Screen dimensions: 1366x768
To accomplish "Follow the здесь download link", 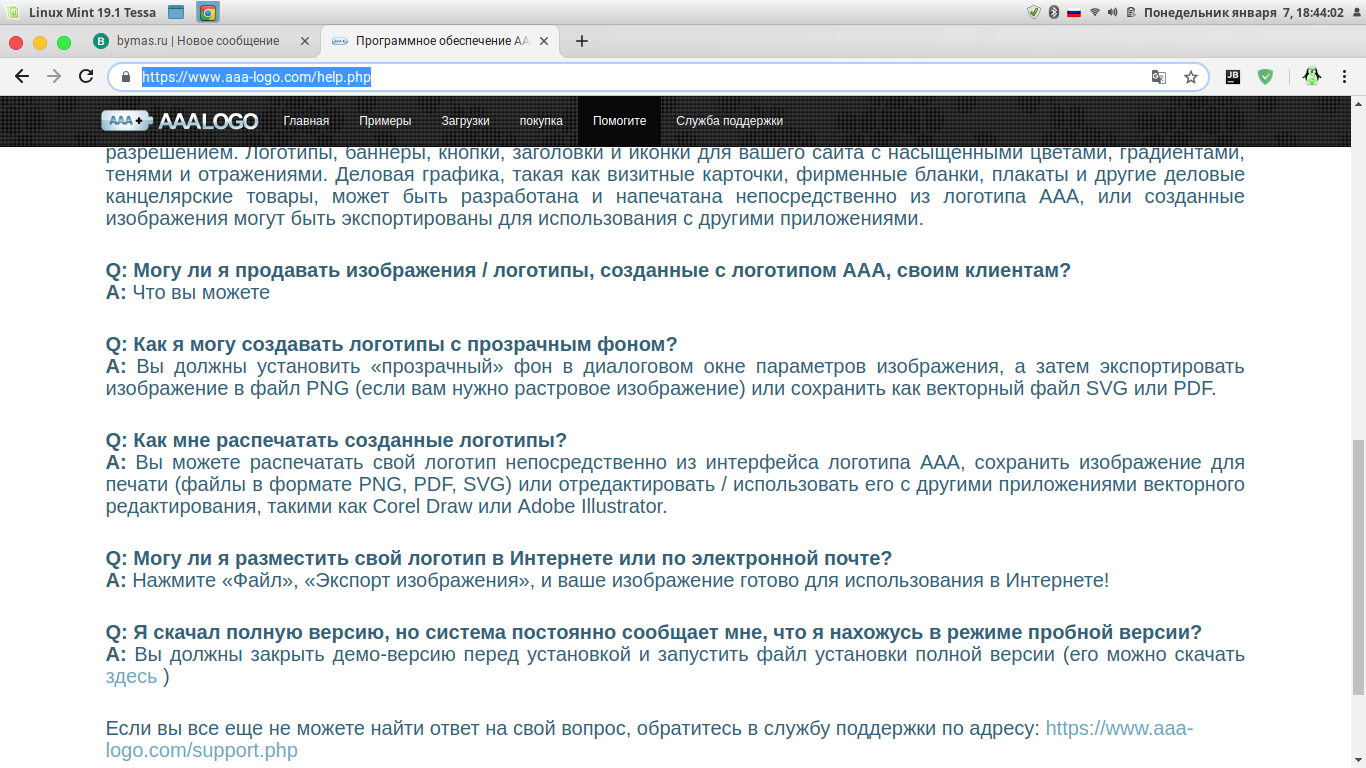I will (x=131, y=677).
